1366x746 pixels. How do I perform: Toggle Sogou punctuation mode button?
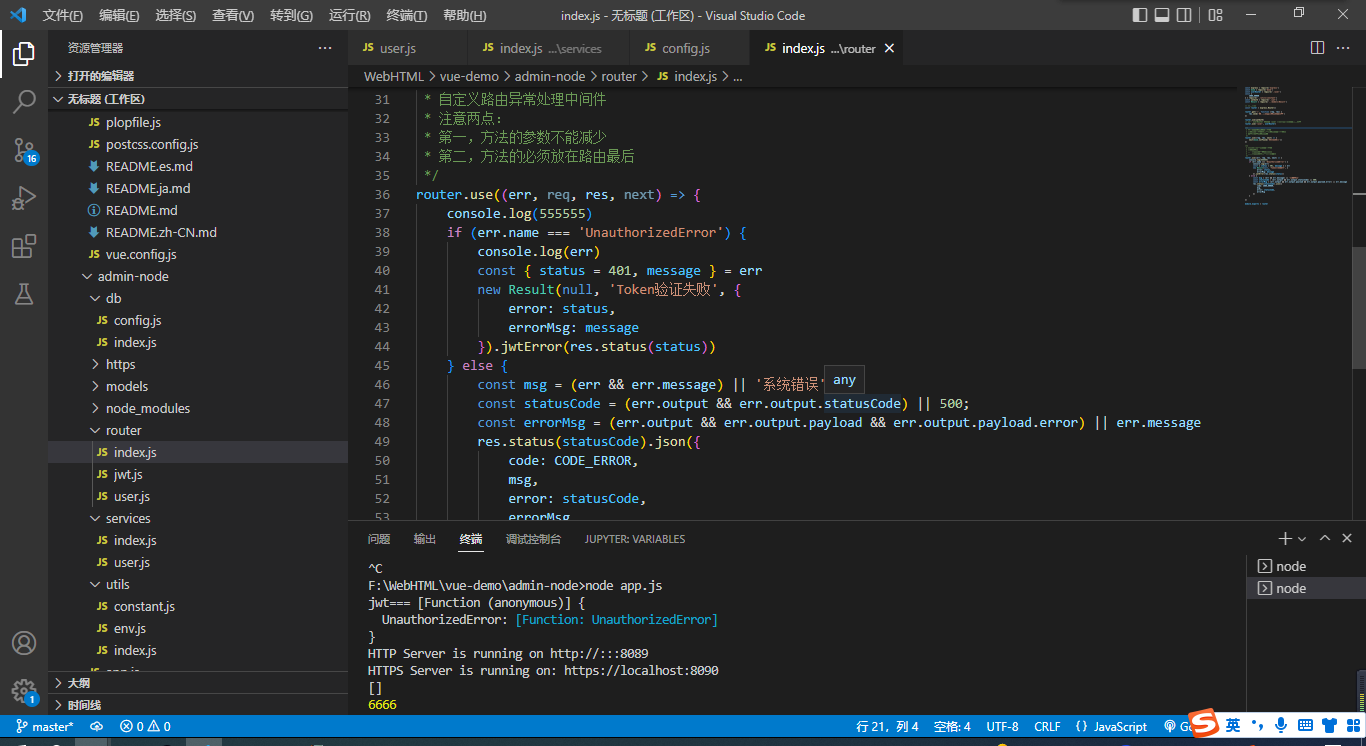[1258, 725]
